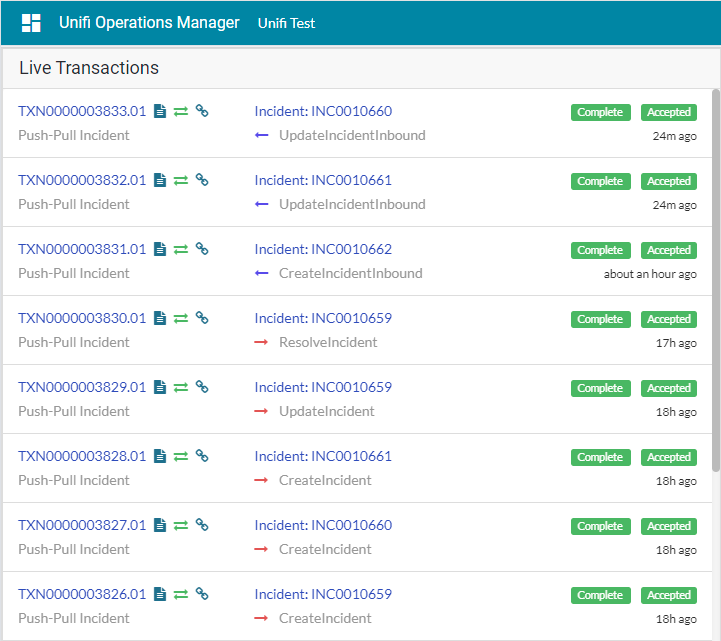The height and width of the screenshot is (641, 721).
Task: Click the ResolveIncident message label
Action: coord(328,342)
